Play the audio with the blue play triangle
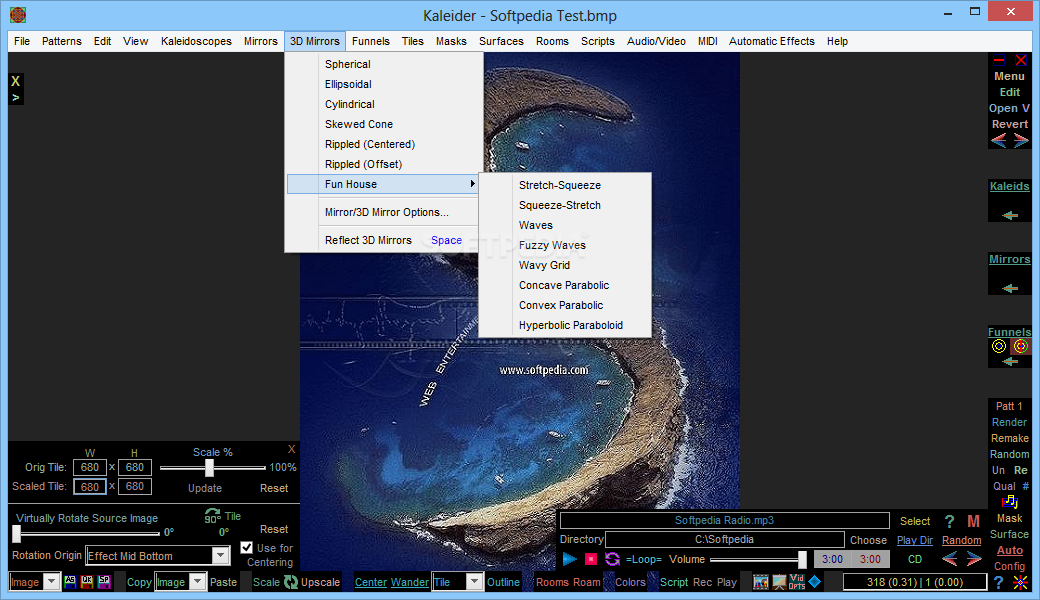 coord(569,559)
